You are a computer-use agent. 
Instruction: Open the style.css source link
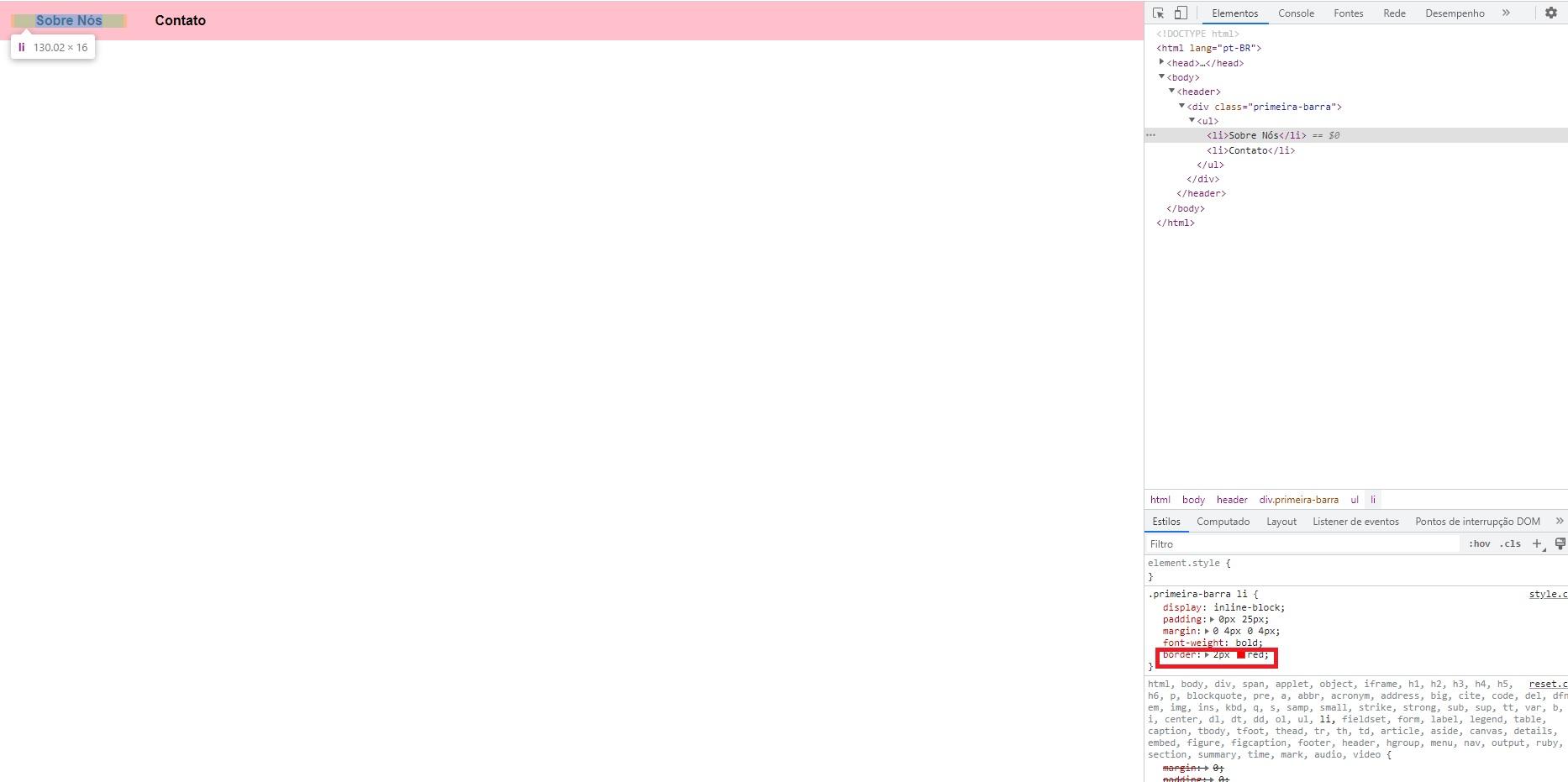[1548, 595]
